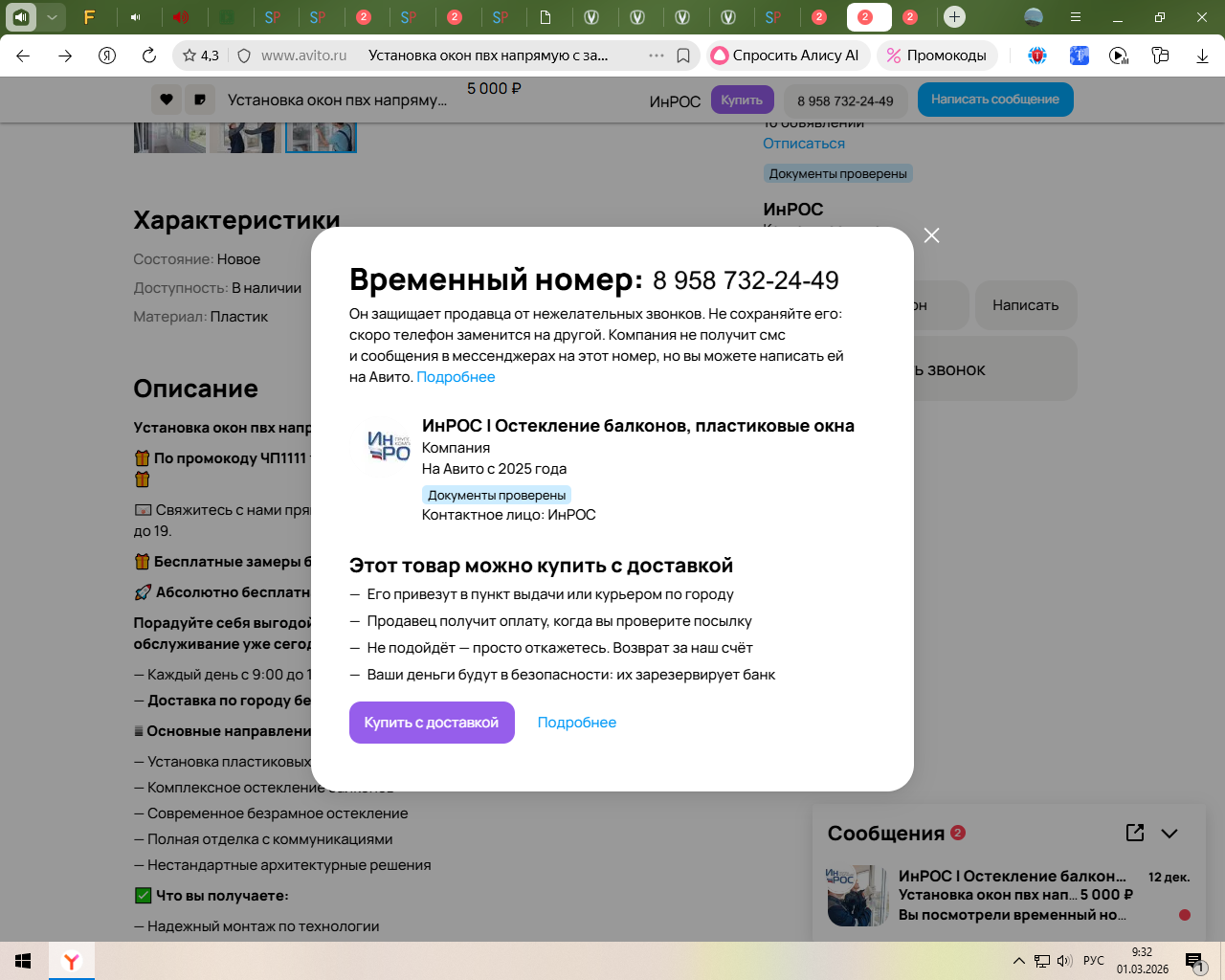Click the heading 'Этот товар можно купить с доставкой'

(541, 566)
